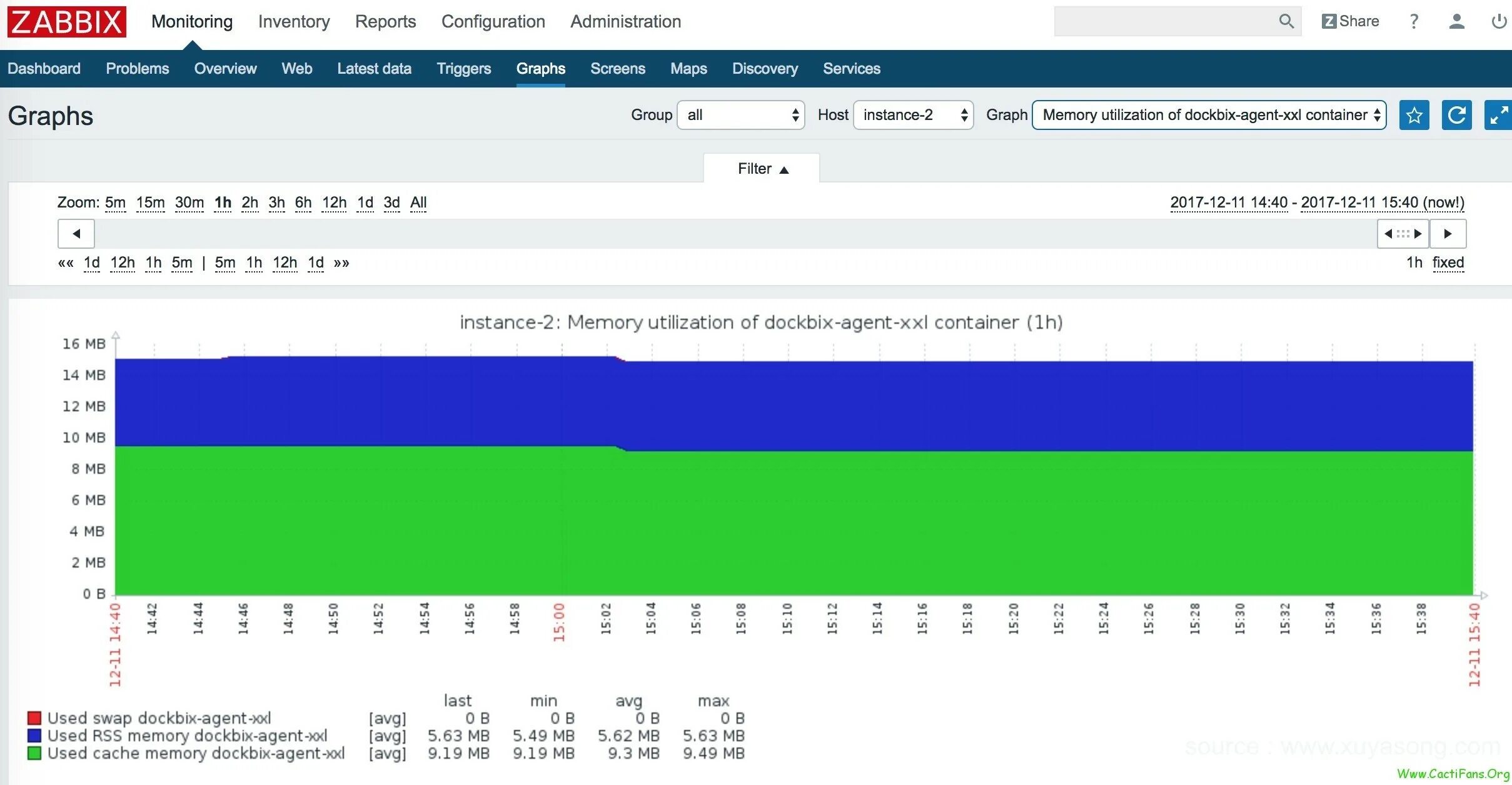Switch to the Latest data tab
This screenshot has height=785, width=1512.
point(374,69)
